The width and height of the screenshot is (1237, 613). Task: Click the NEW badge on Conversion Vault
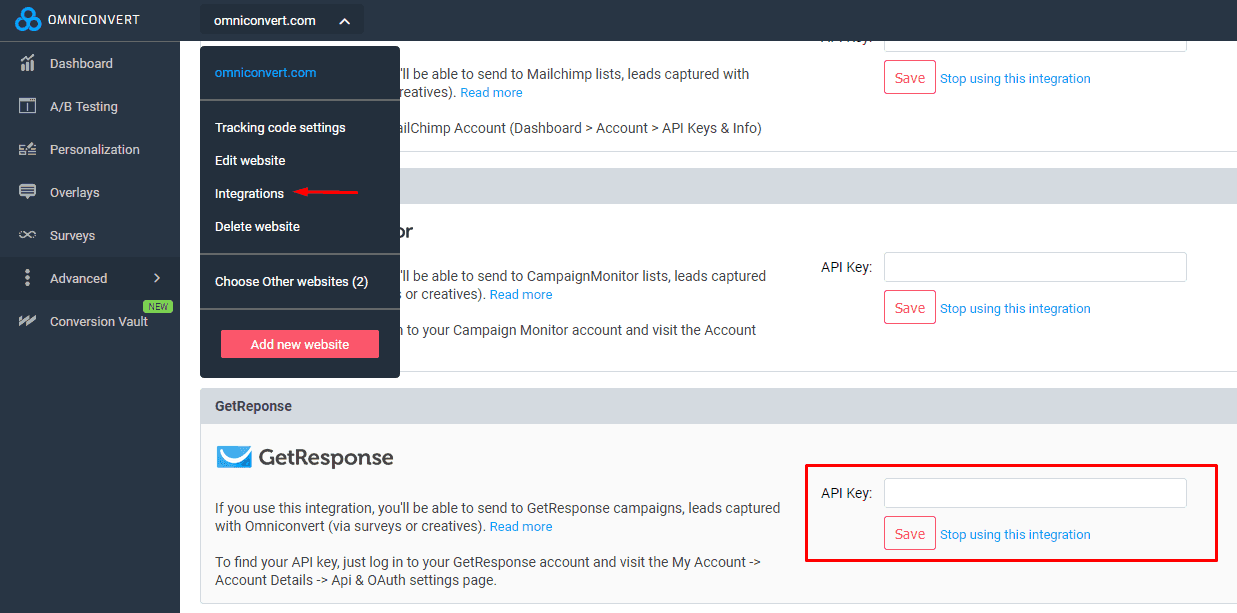pyautogui.click(x=158, y=306)
